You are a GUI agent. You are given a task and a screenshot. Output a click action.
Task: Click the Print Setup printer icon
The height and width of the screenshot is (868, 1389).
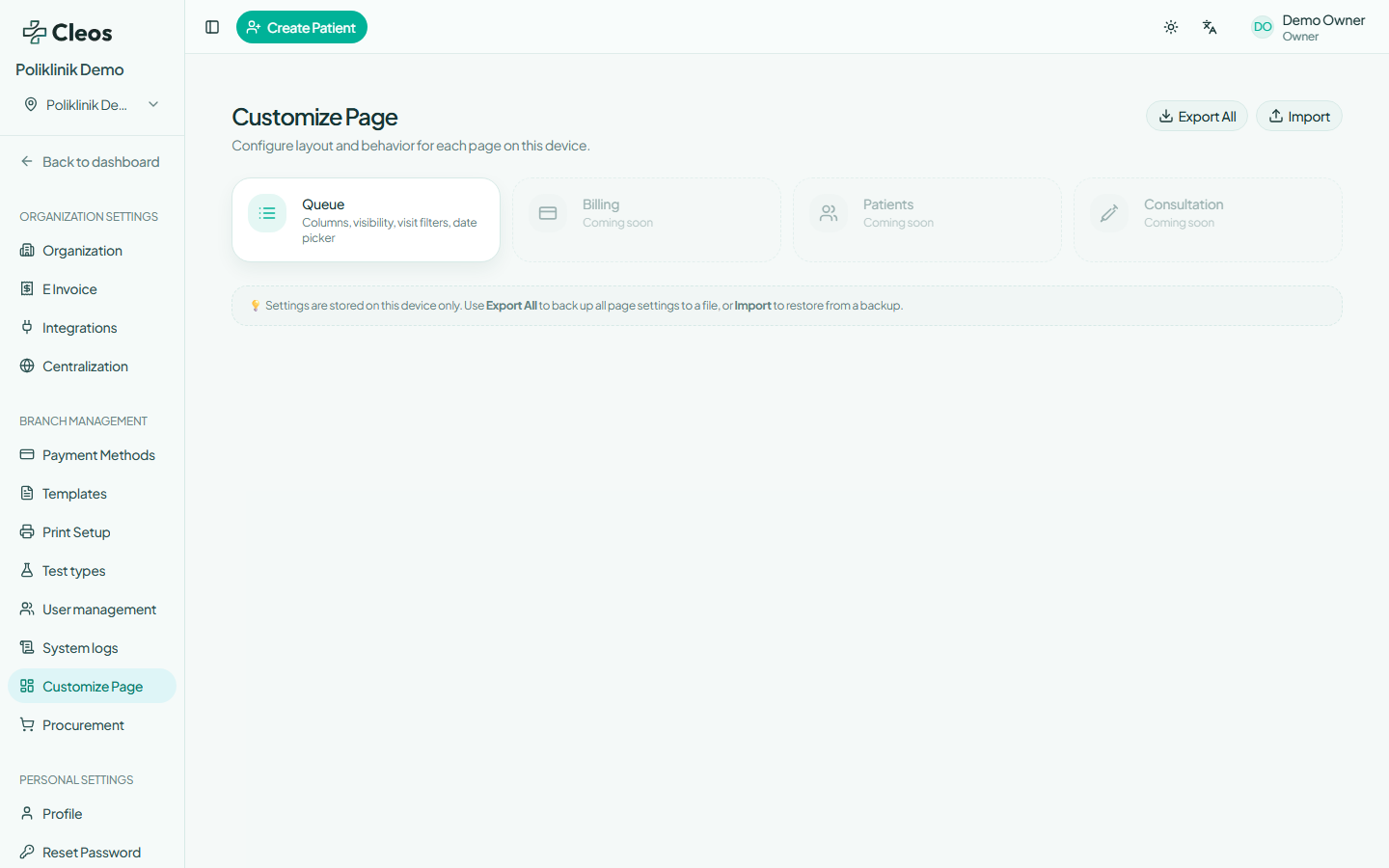pyautogui.click(x=27, y=531)
